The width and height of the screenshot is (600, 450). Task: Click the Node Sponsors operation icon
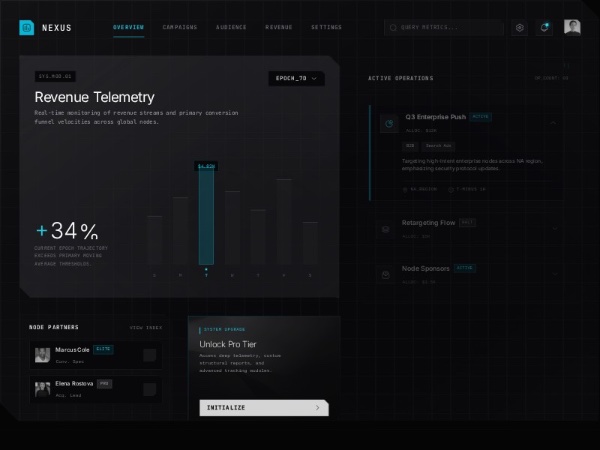pos(387,274)
